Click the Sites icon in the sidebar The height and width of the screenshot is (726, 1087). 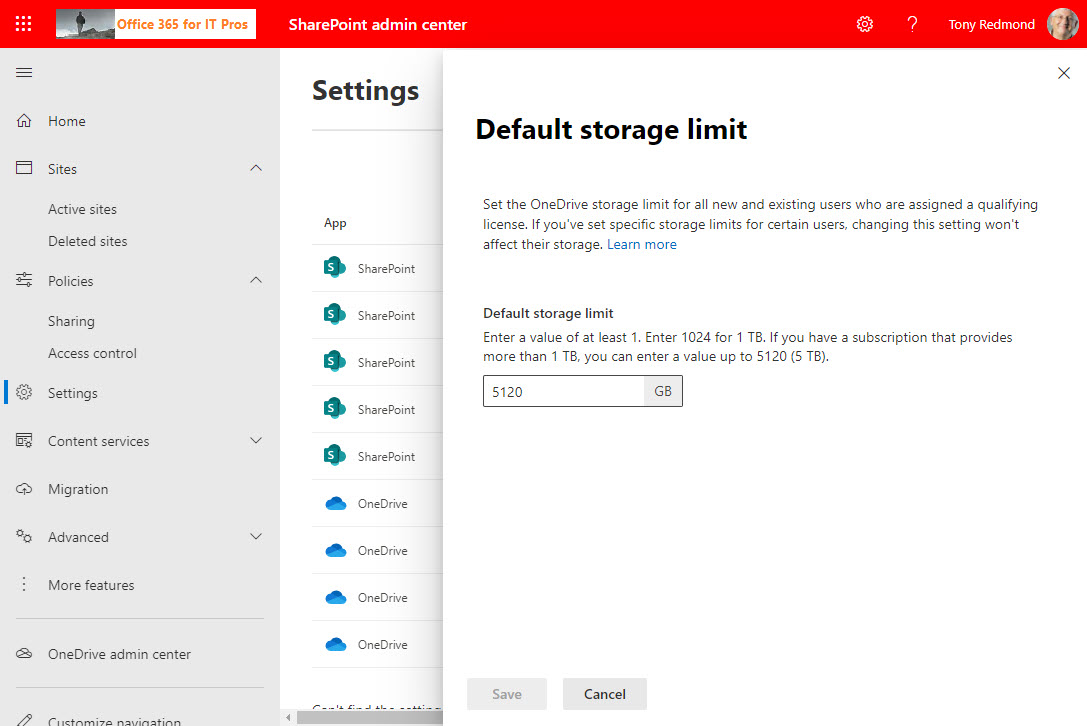coord(24,168)
